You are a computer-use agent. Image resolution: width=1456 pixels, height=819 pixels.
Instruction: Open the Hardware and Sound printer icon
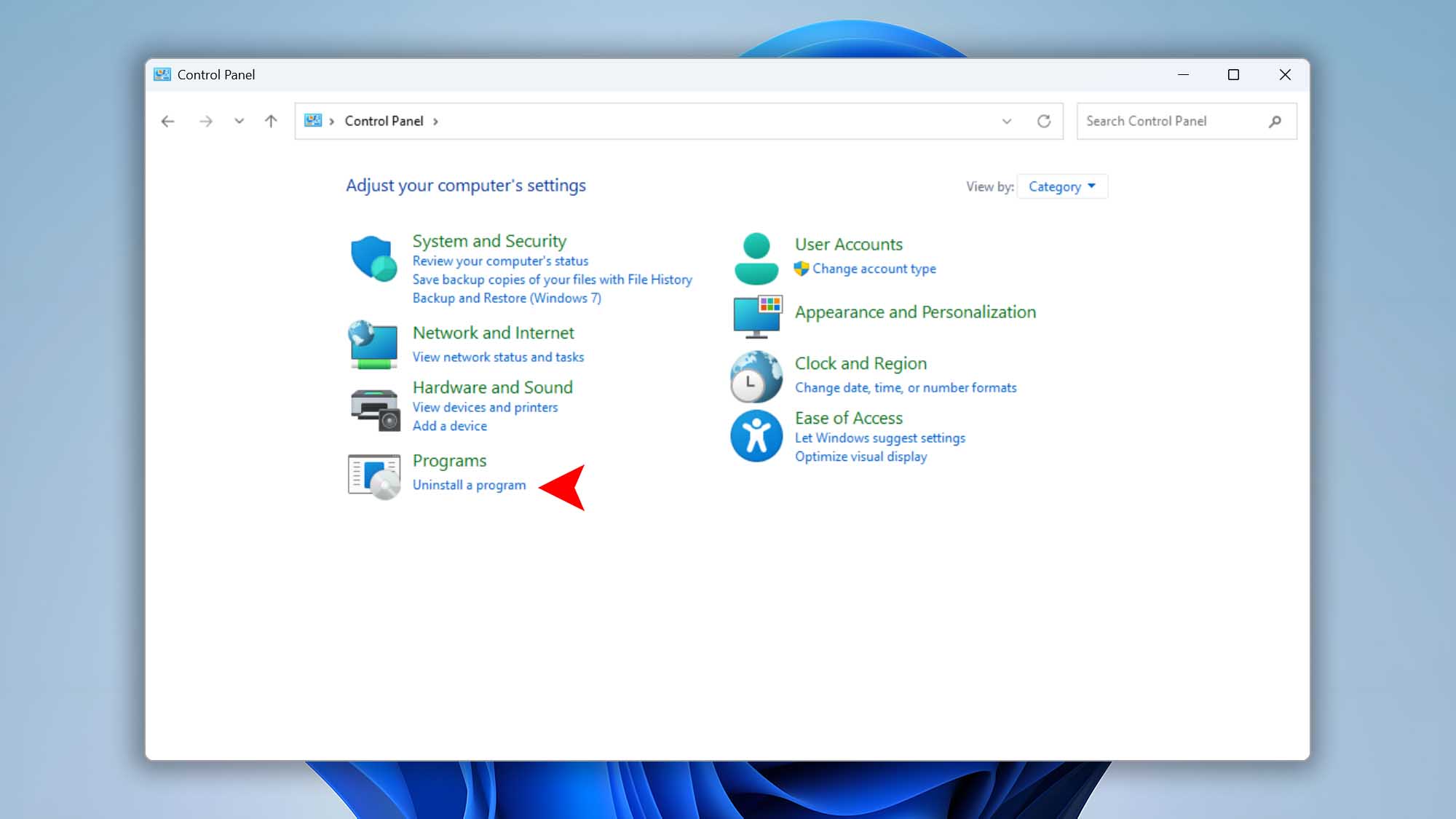point(375,410)
